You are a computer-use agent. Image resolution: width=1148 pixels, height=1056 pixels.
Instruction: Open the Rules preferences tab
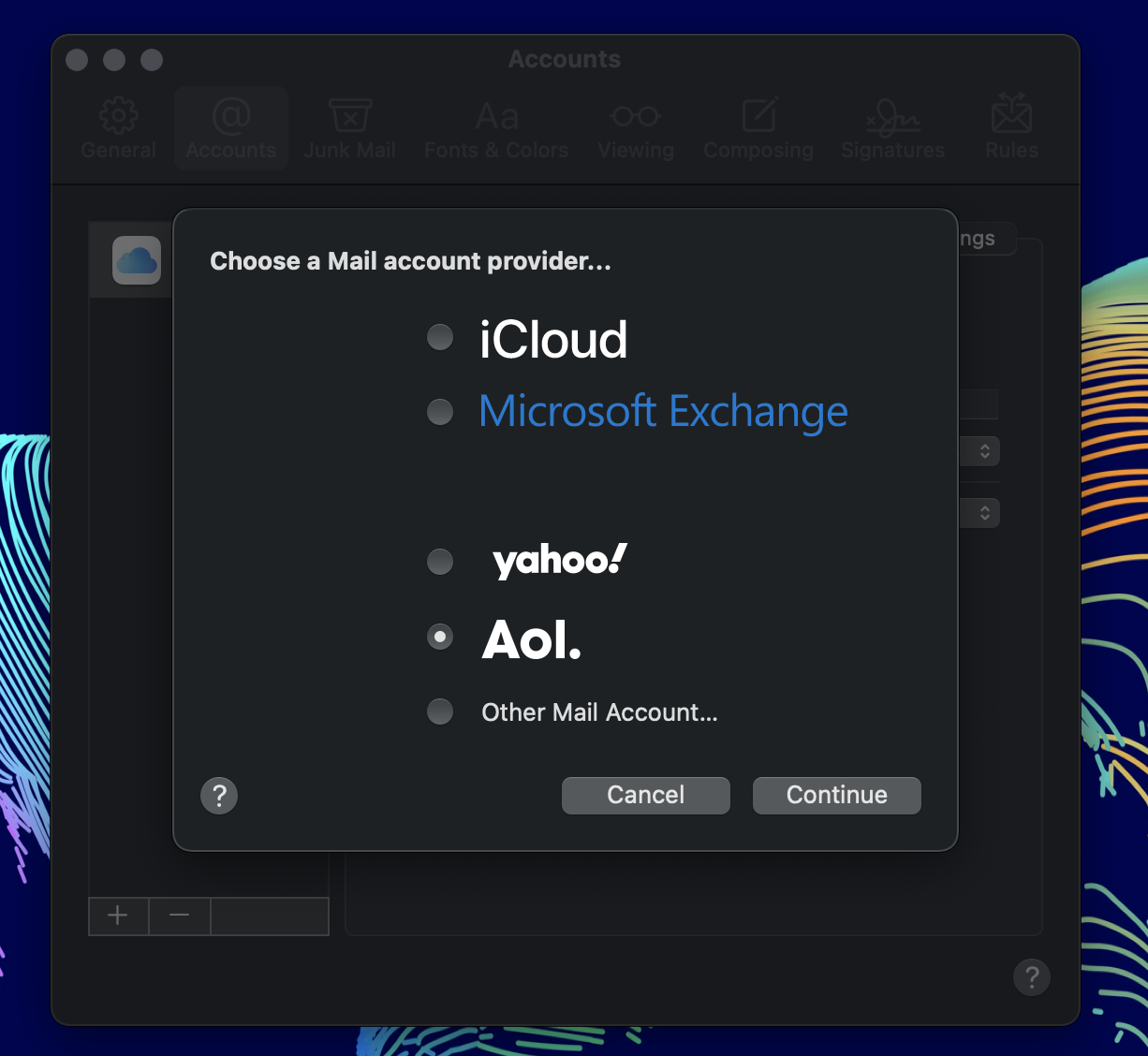coord(1011,128)
